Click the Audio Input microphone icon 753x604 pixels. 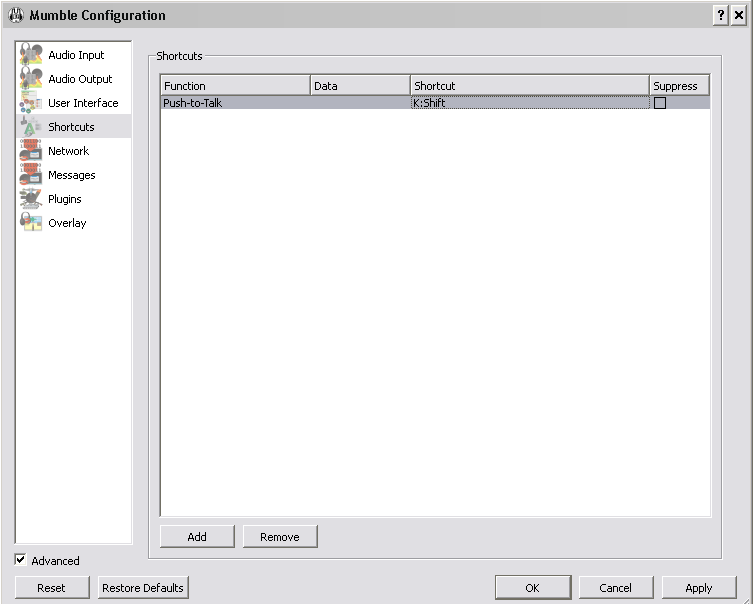[x=31, y=54]
